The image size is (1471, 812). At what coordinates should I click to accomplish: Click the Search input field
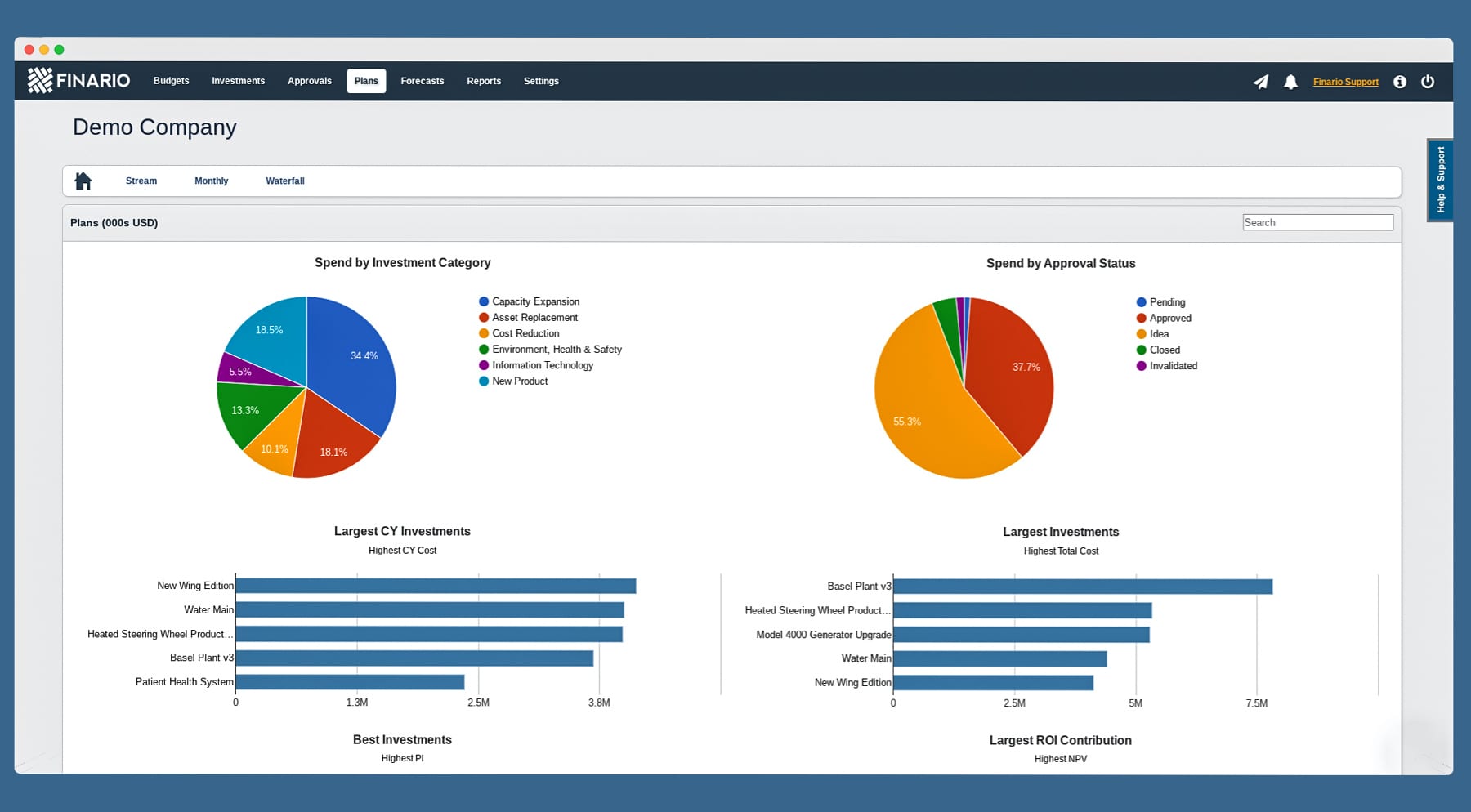(x=1317, y=222)
